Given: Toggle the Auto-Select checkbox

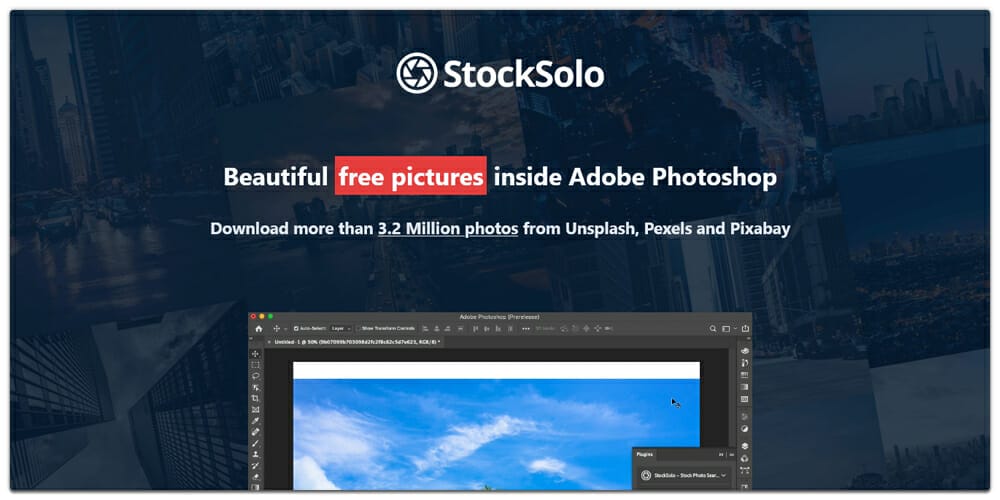Looking at the screenshot, I should (296, 328).
